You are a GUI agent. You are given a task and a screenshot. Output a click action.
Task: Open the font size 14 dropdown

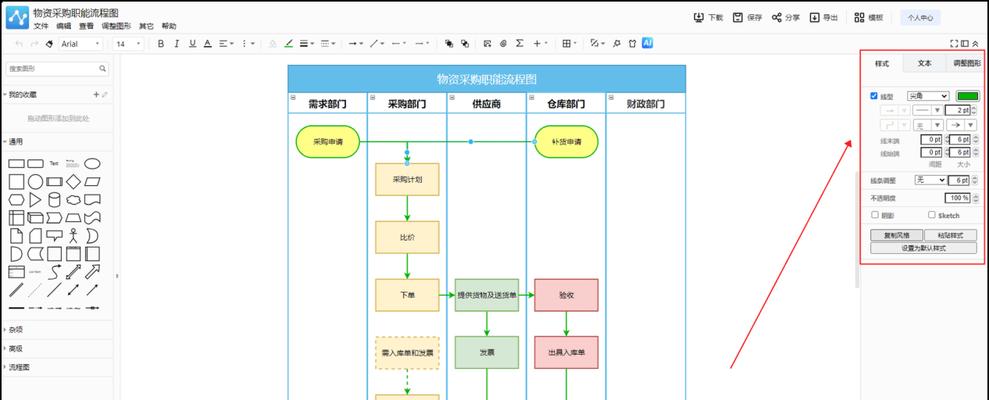click(128, 44)
